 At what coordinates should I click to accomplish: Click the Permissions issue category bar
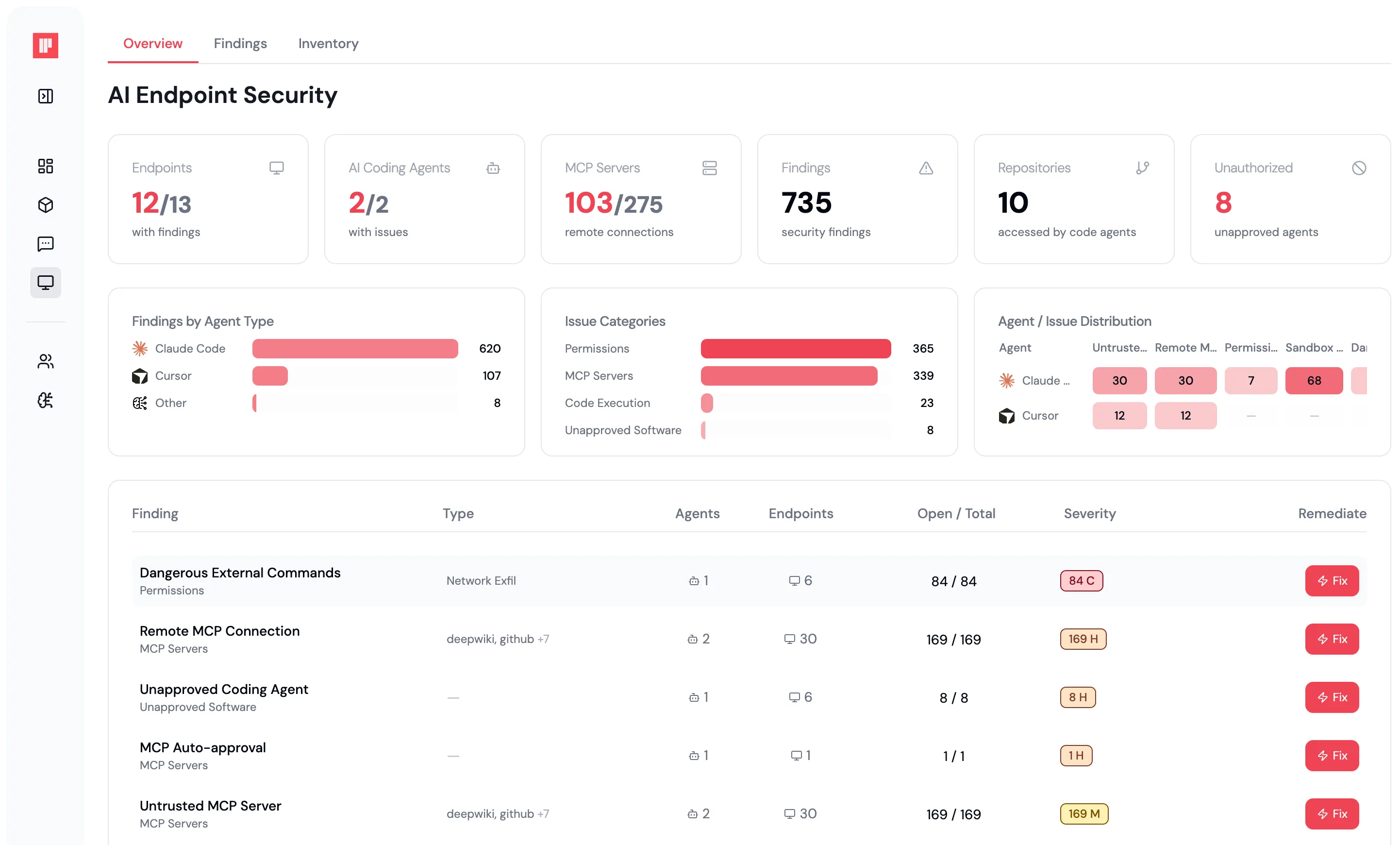point(795,348)
